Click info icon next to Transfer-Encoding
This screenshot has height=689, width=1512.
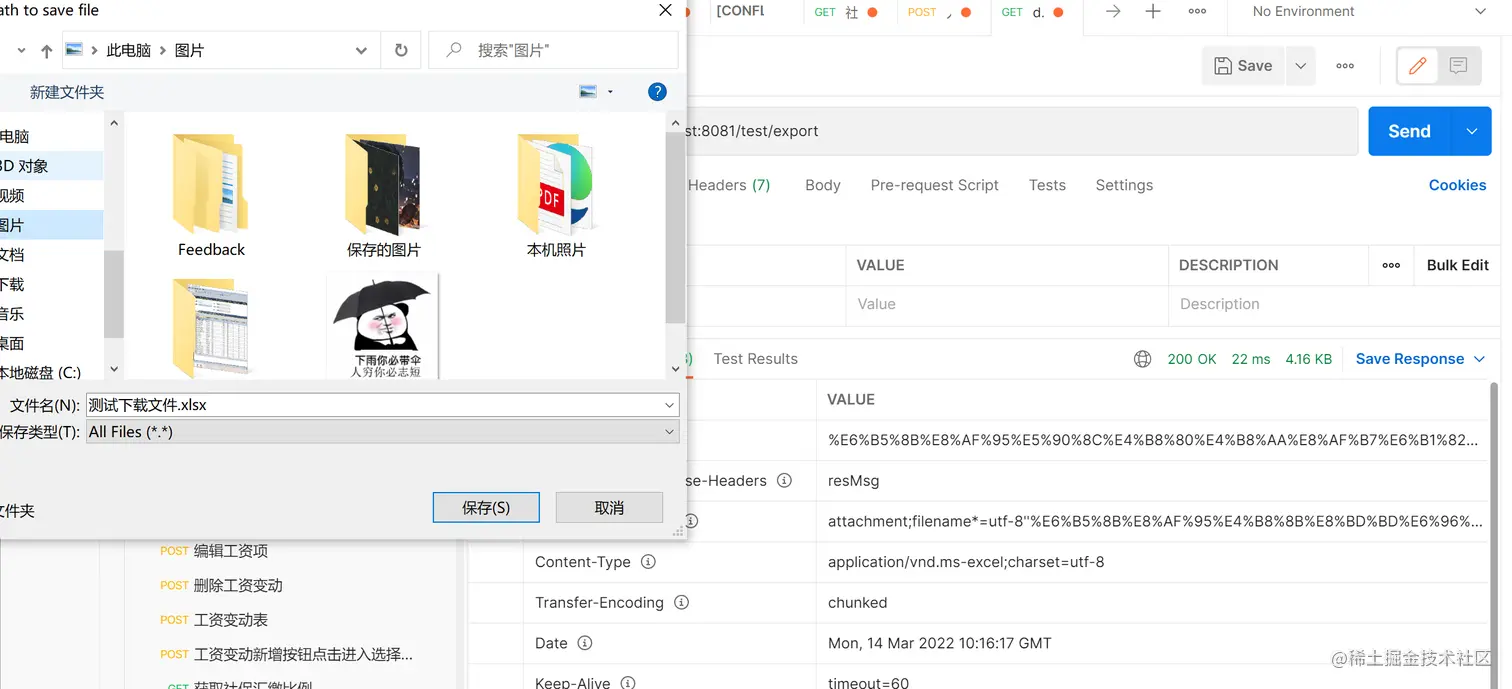[682, 603]
